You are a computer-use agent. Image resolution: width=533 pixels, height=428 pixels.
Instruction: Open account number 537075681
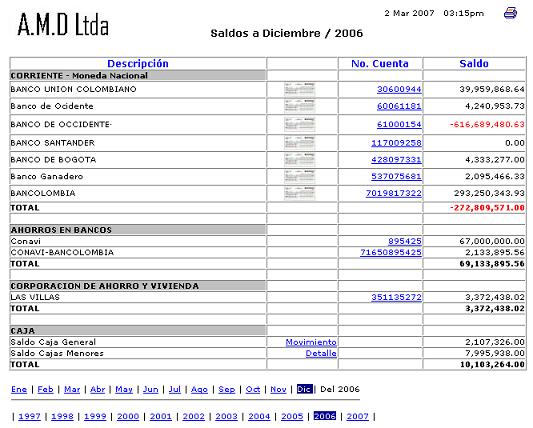[x=396, y=176]
